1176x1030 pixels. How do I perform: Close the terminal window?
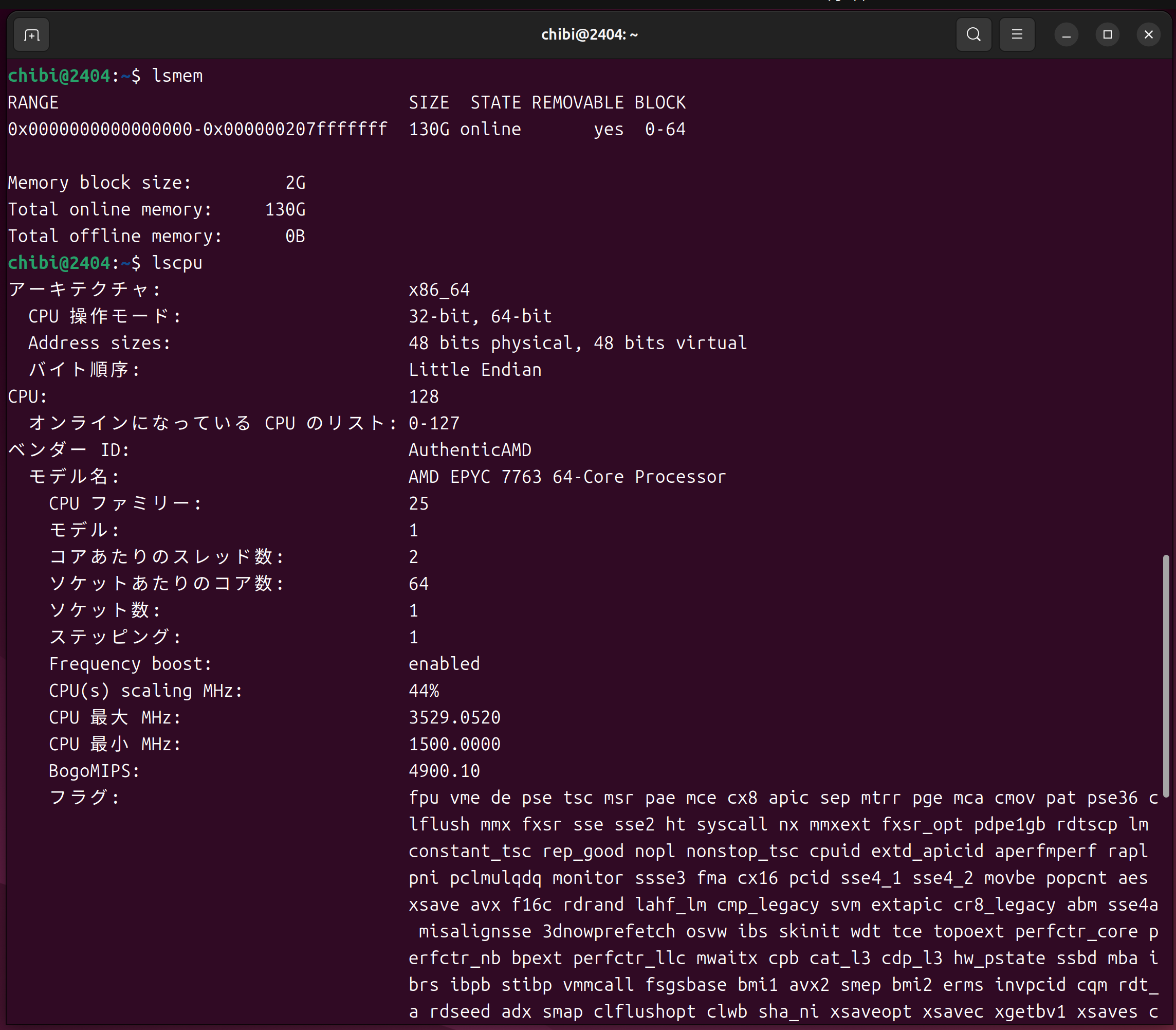1148,34
